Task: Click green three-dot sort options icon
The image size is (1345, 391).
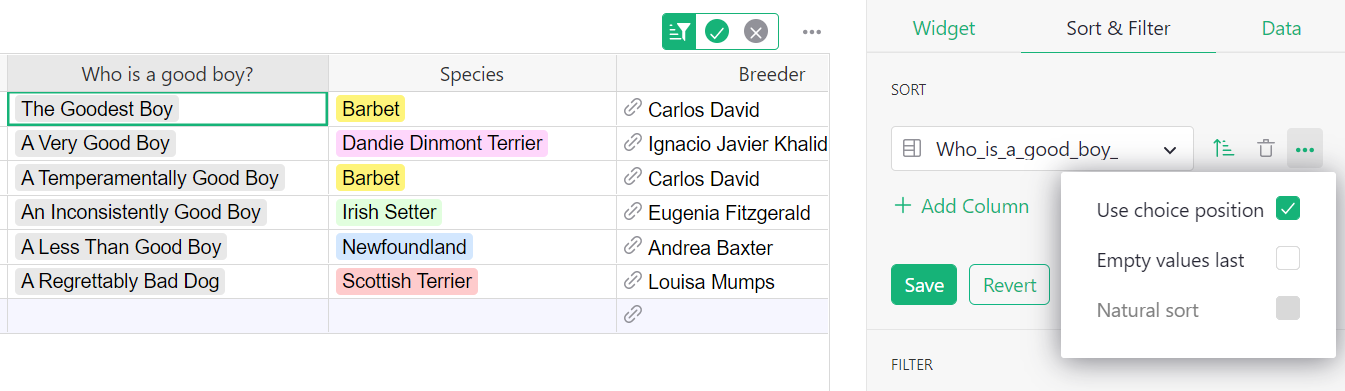Action: (1305, 149)
